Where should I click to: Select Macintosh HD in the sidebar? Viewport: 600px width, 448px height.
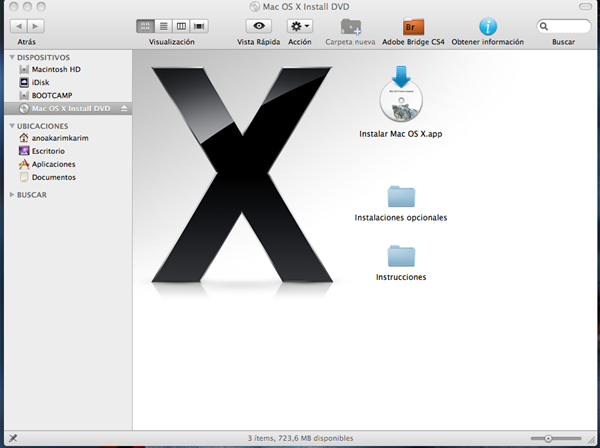55,69
